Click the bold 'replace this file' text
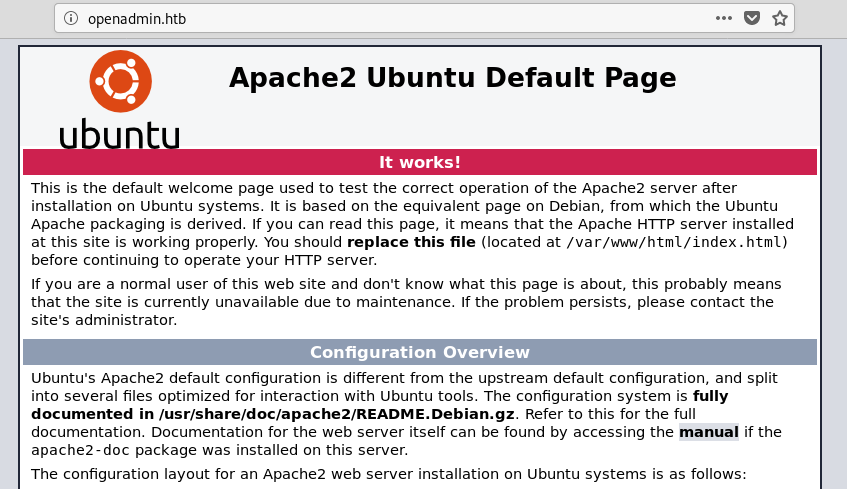The image size is (847, 489). pyautogui.click(x=411, y=242)
